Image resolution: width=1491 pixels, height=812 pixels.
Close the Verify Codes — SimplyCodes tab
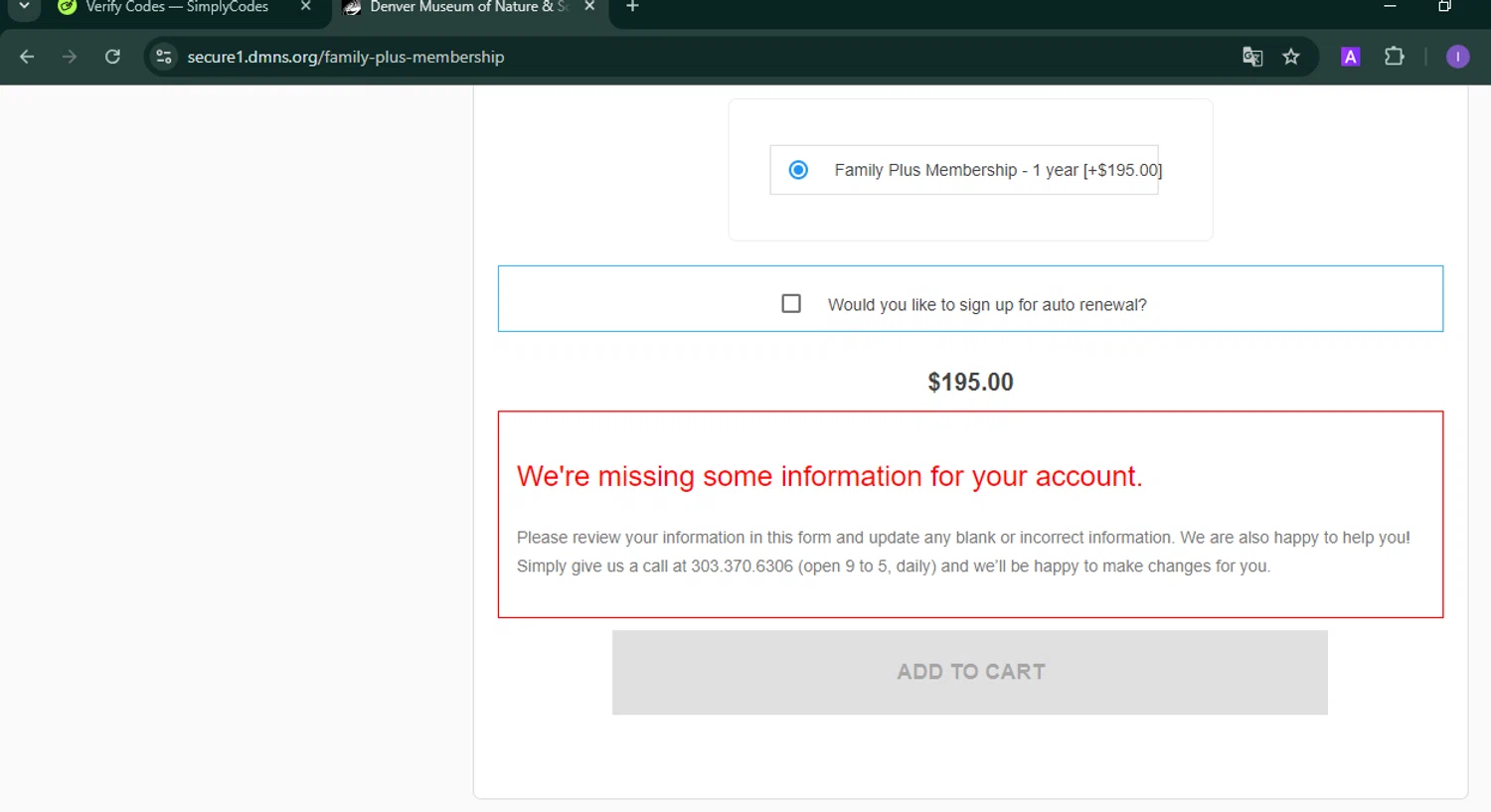[305, 7]
